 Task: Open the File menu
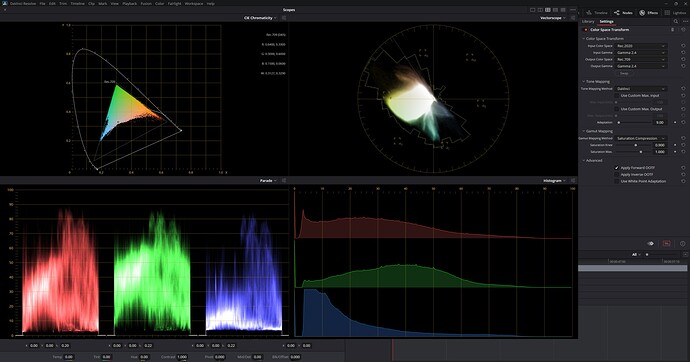pyautogui.click(x=42, y=4)
